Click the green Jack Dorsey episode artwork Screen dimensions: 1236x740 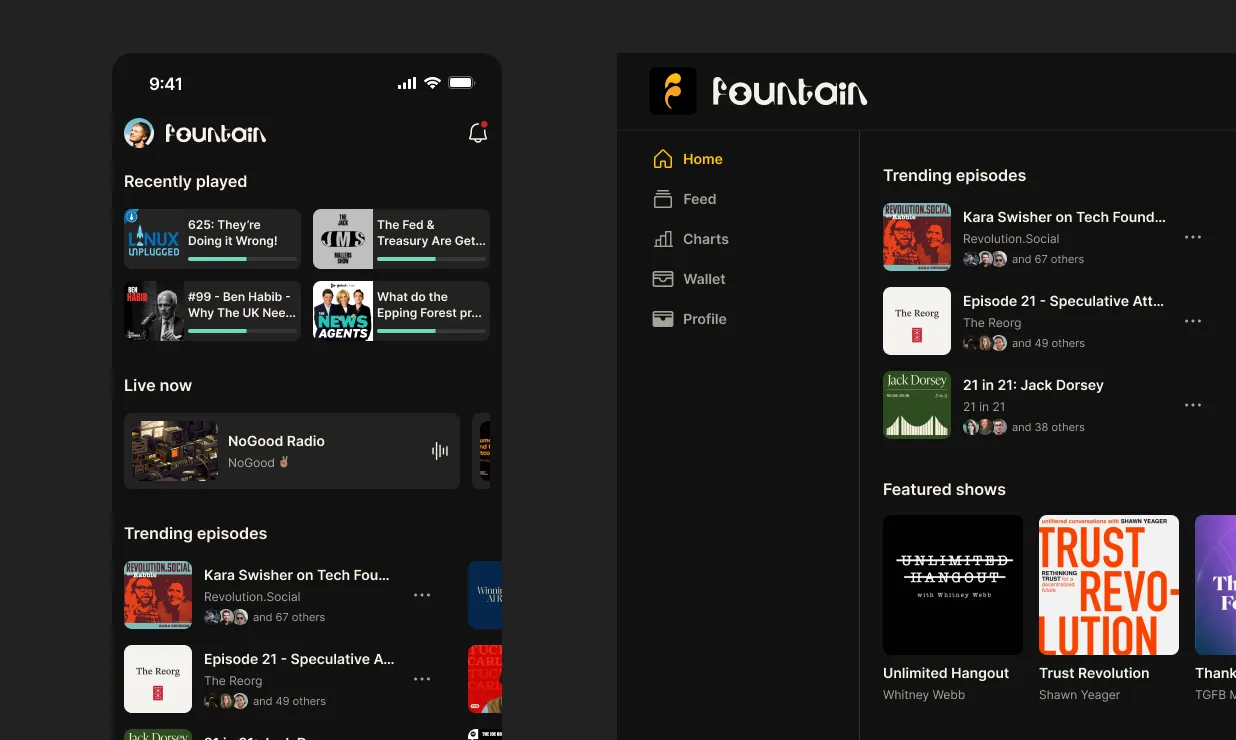pos(917,405)
